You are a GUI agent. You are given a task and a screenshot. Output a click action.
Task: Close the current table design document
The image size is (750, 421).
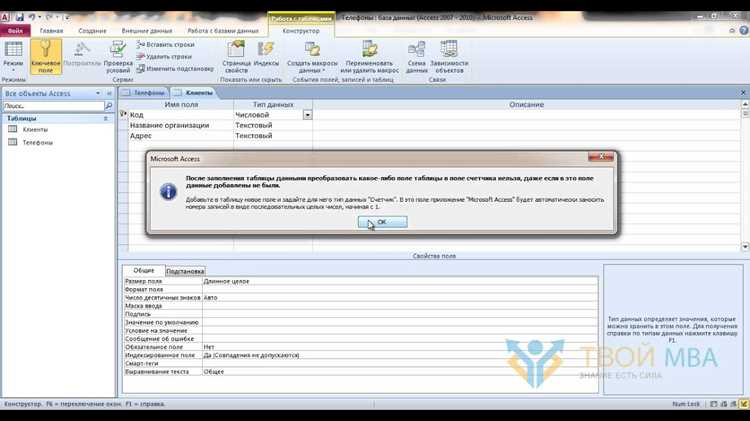click(743, 93)
